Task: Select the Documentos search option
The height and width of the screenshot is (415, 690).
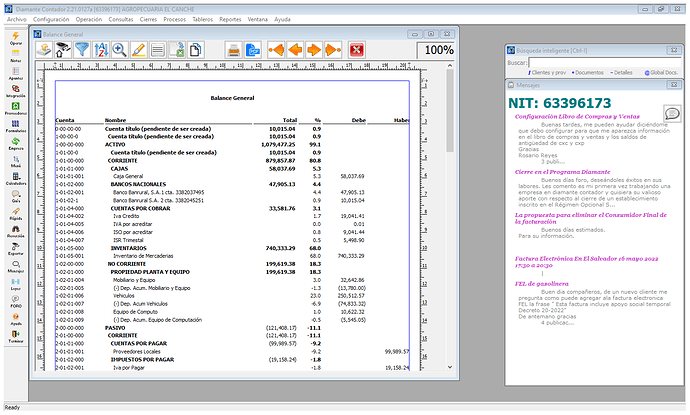Action: point(590,73)
